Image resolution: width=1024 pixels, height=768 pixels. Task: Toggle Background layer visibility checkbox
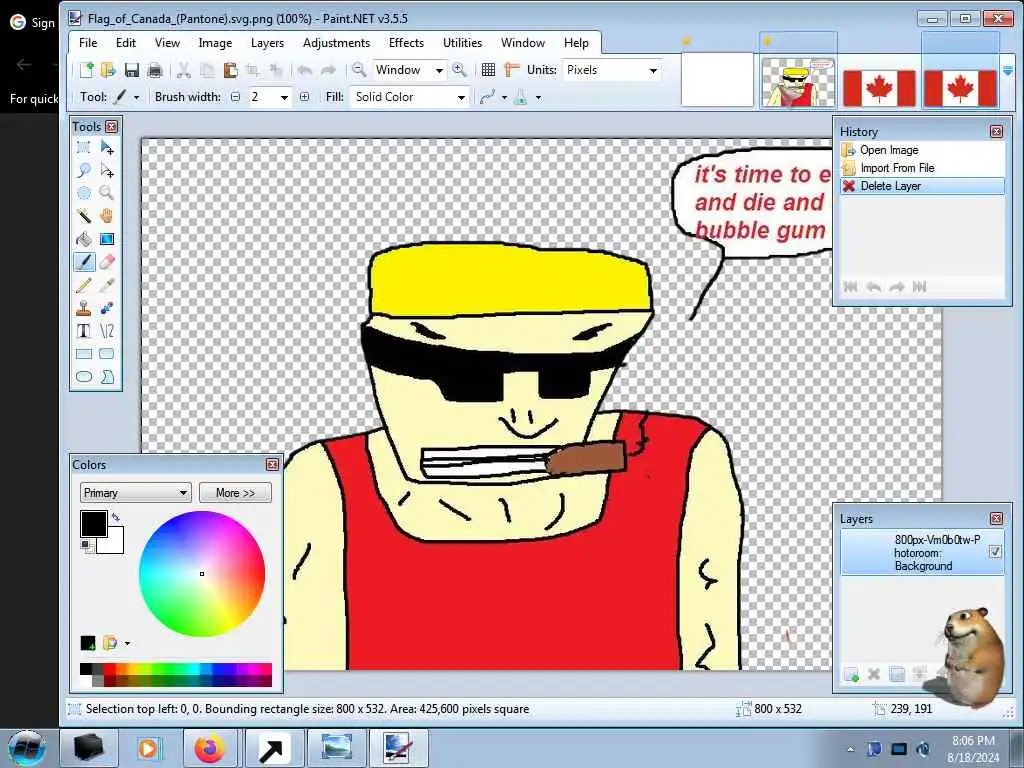[995, 552]
